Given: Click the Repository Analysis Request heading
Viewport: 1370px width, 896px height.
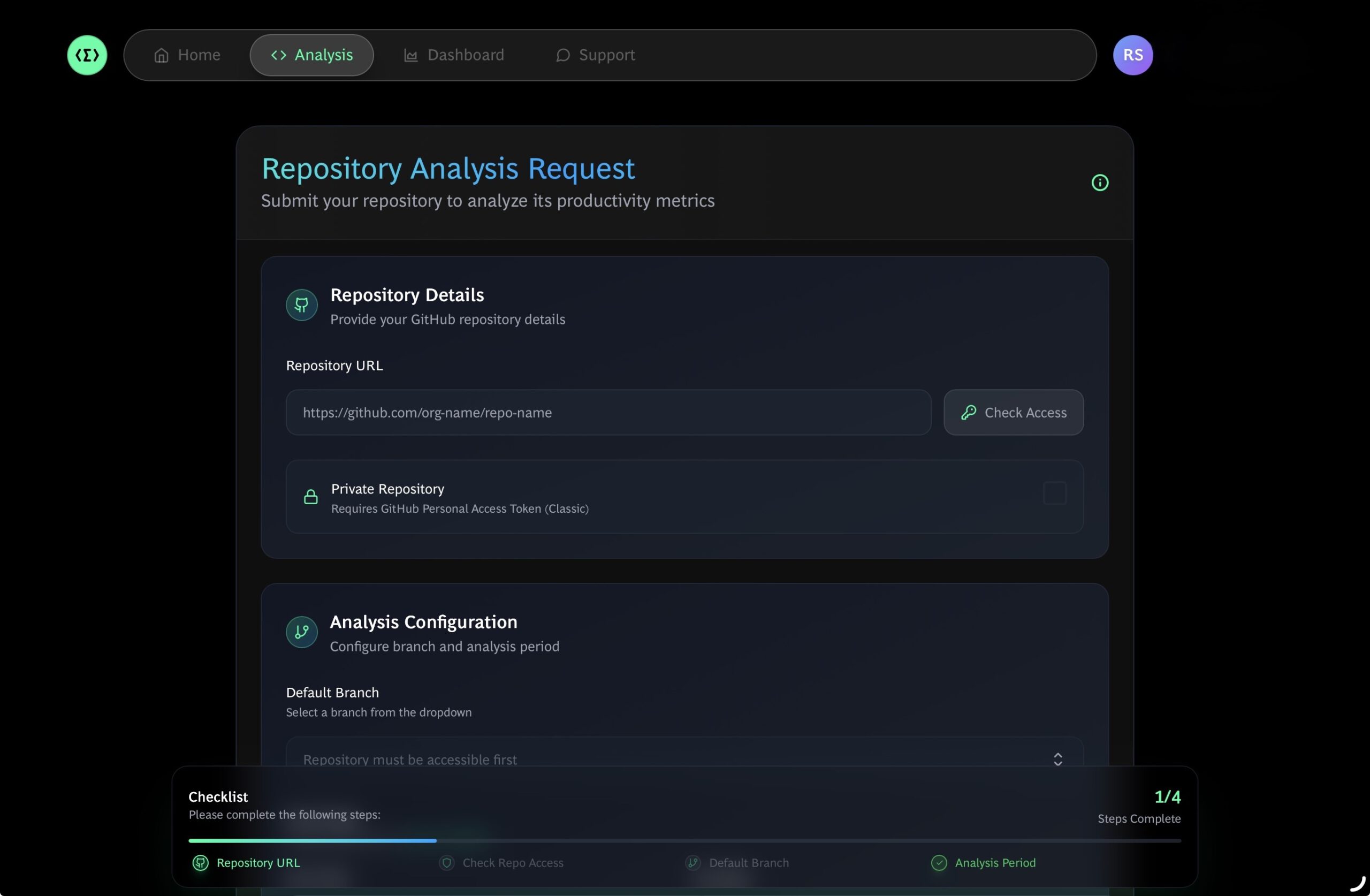Looking at the screenshot, I should pos(448,168).
